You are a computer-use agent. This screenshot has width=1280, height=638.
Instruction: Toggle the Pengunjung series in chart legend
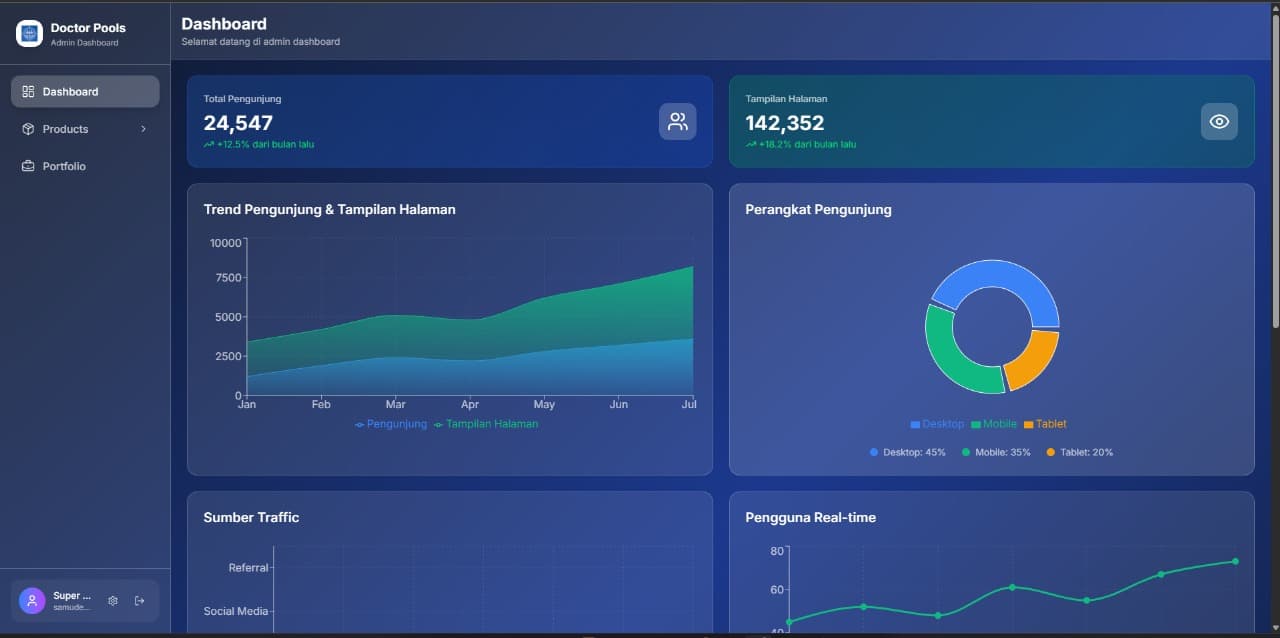pos(390,424)
